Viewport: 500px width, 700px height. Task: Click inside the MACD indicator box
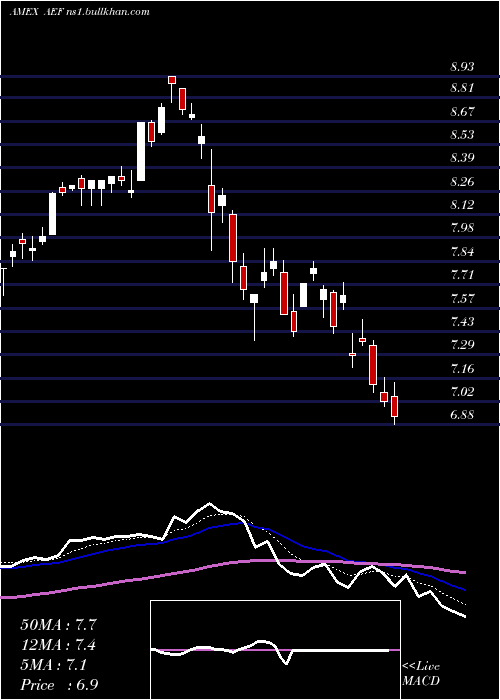coord(275,650)
